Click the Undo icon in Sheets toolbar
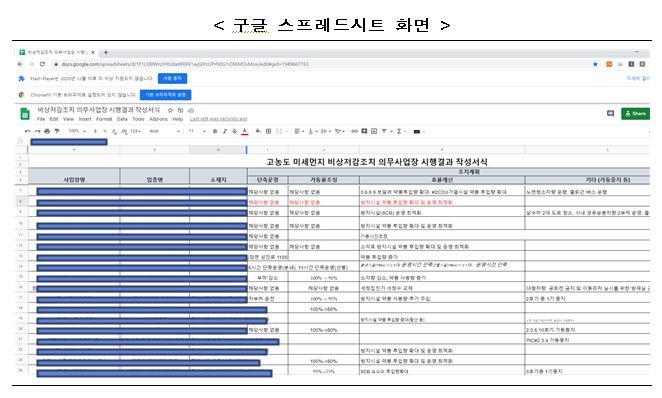662x398 pixels. (27, 131)
